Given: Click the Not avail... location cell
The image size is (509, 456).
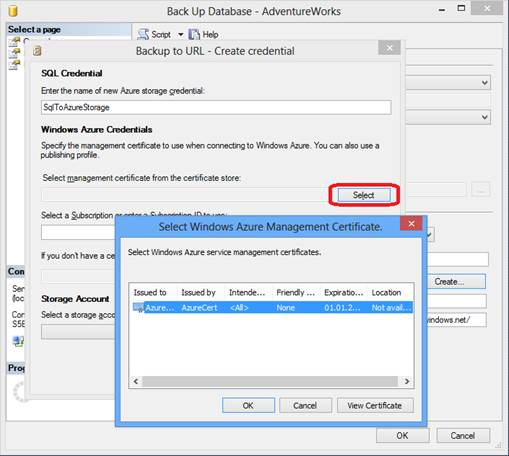Looking at the screenshot, I should click(x=391, y=307).
